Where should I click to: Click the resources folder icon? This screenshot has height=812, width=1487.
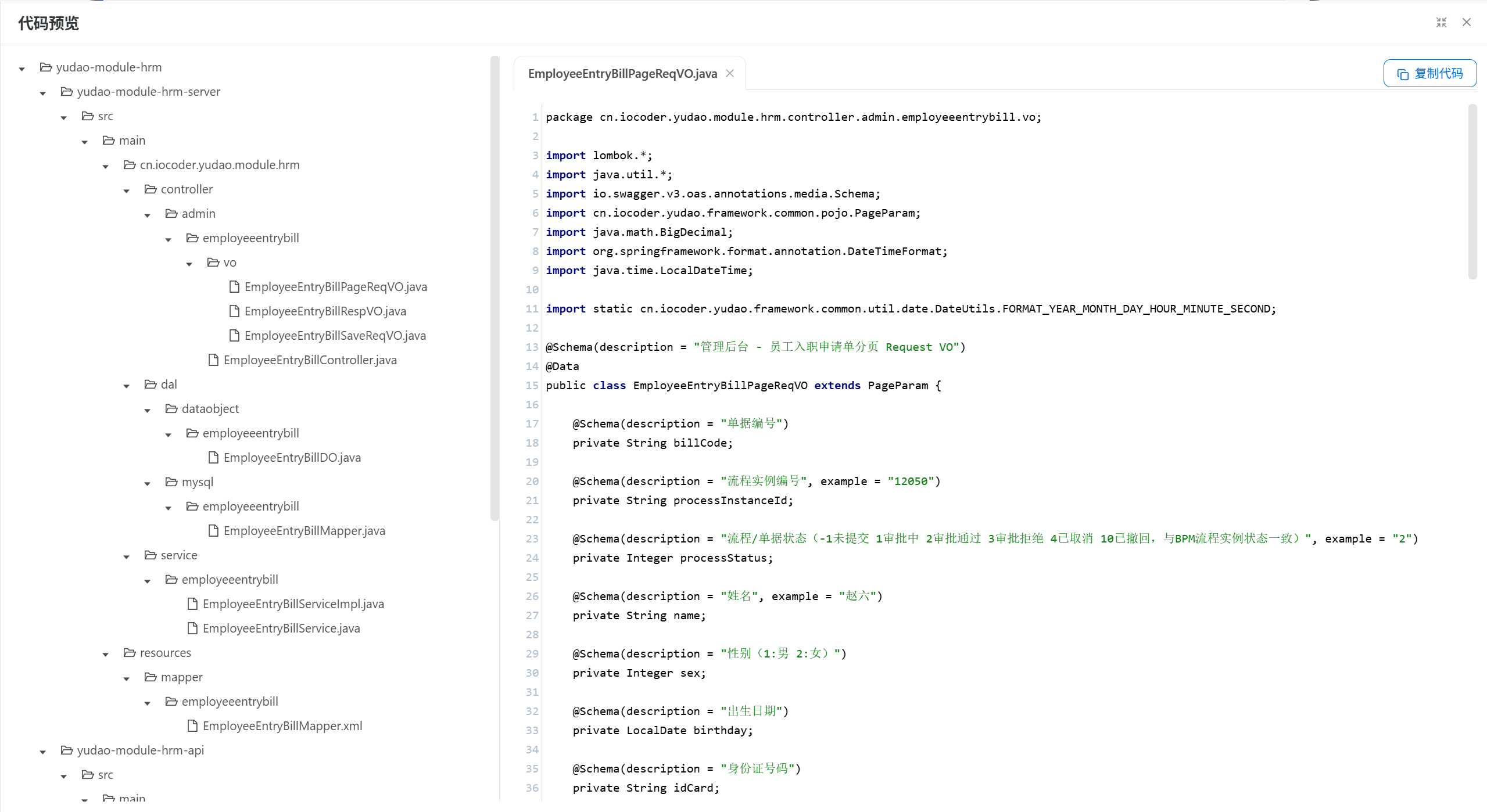[x=130, y=653]
